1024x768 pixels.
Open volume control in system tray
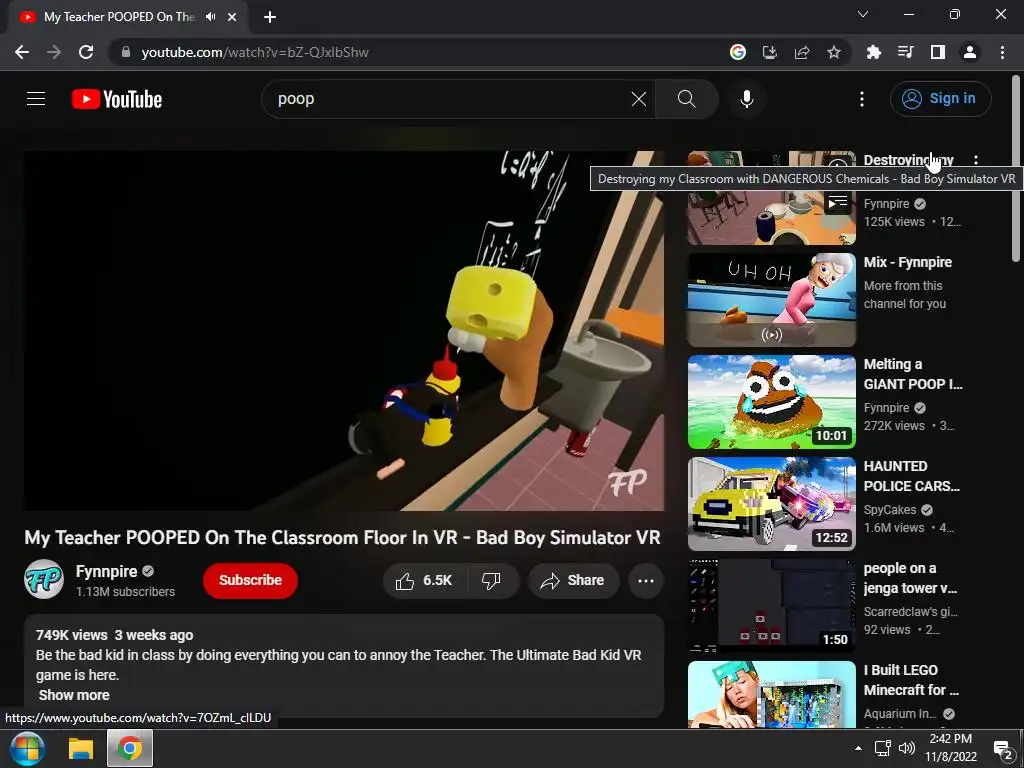point(906,748)
